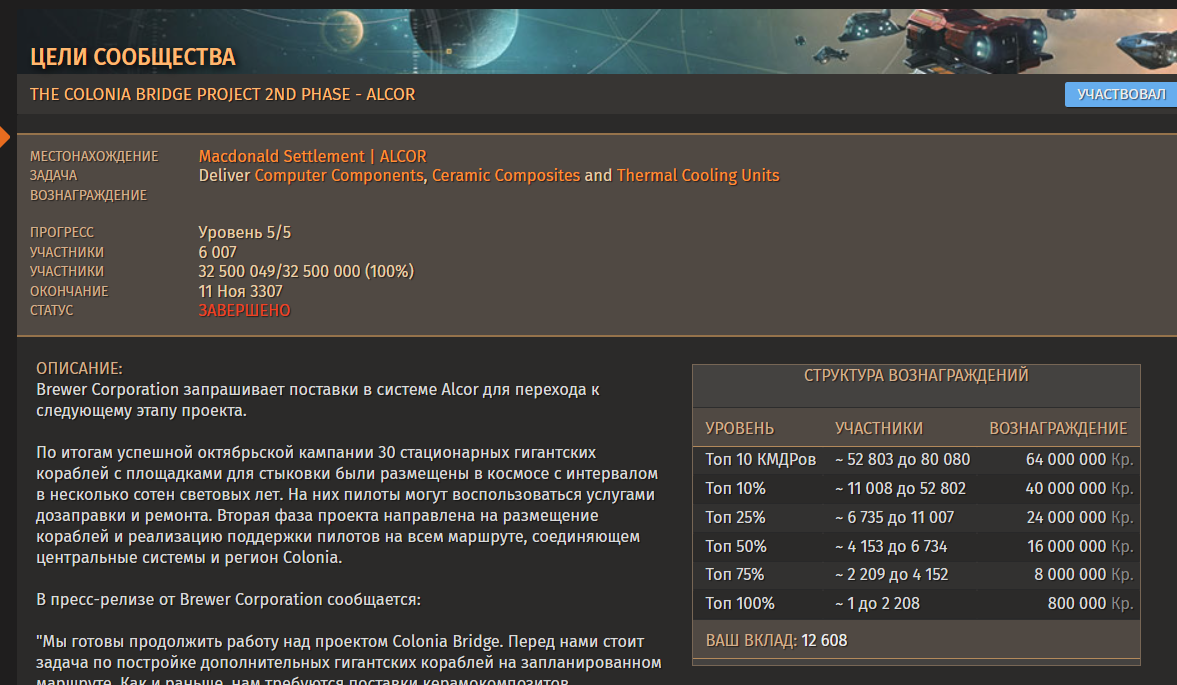The image size is (1177, 685).
Task: Click the ВАШ ВКЛАД: 12 608 line
Action: [776, 641]
